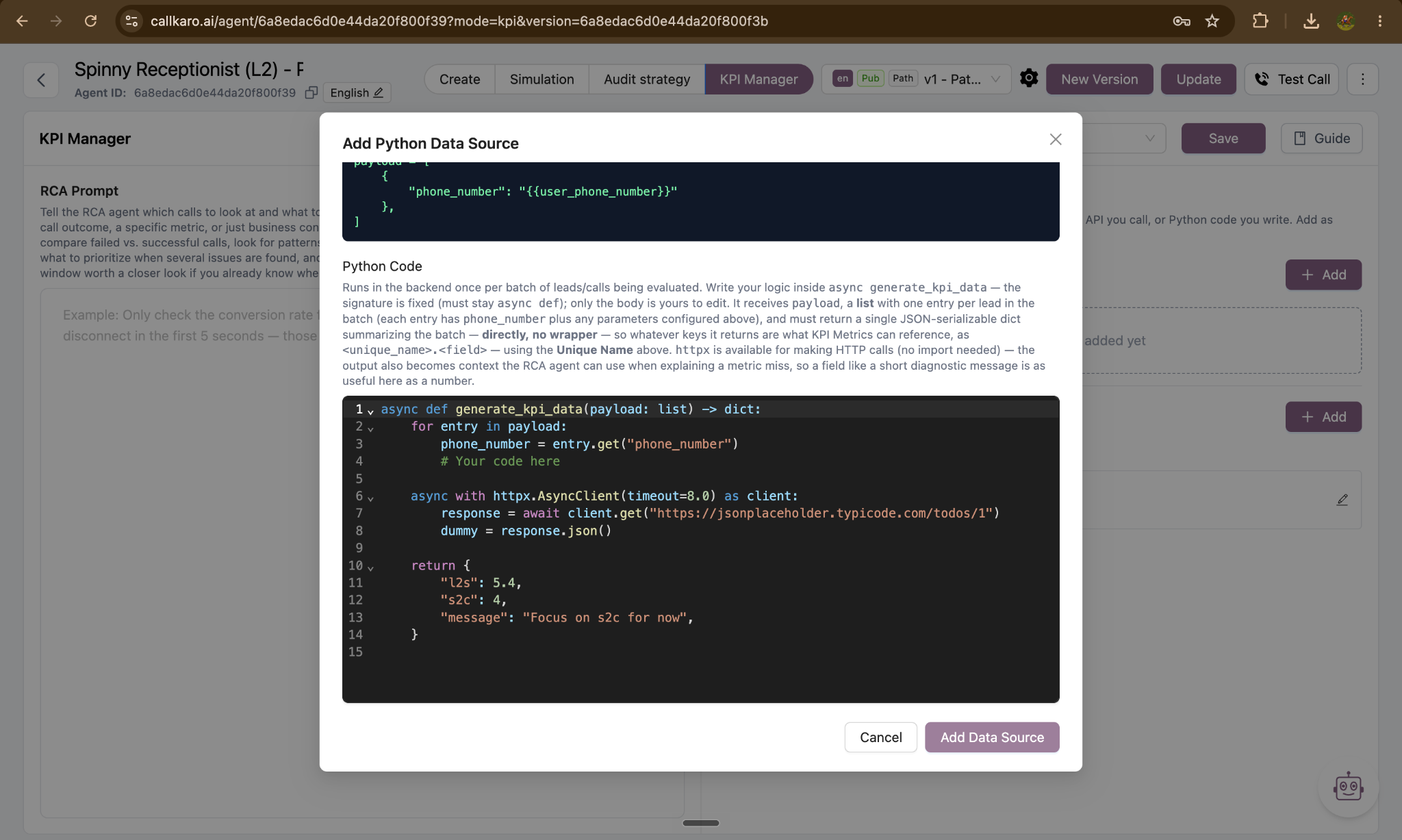Click the password key icon in address bar
The height and width of the screenshot is (840, 1402).
click(1182, 21)
